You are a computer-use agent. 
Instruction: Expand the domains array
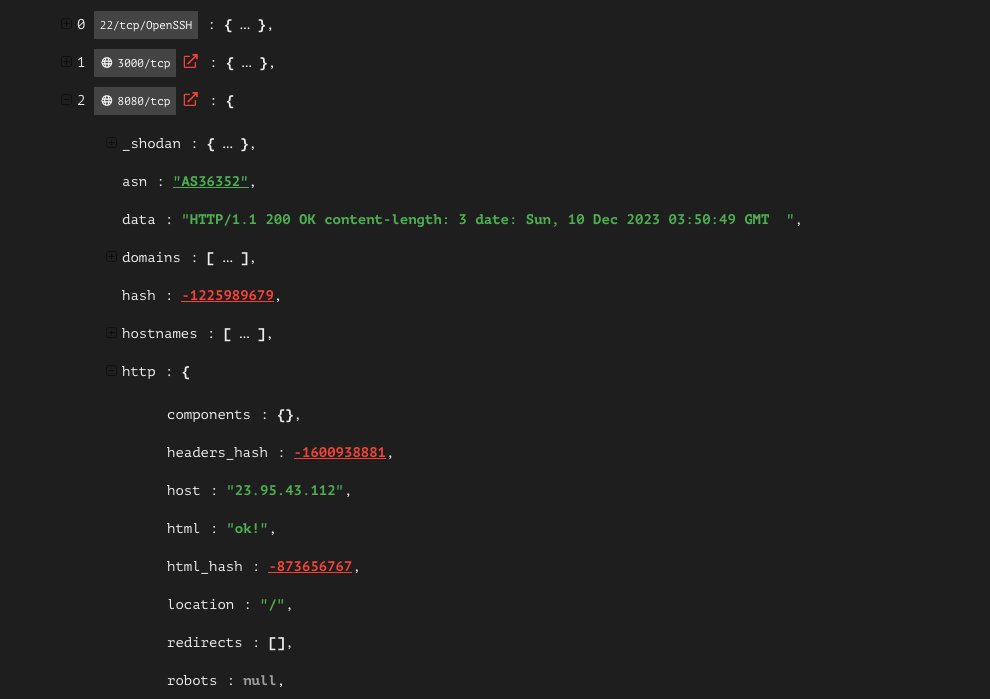tap(111, 256)
